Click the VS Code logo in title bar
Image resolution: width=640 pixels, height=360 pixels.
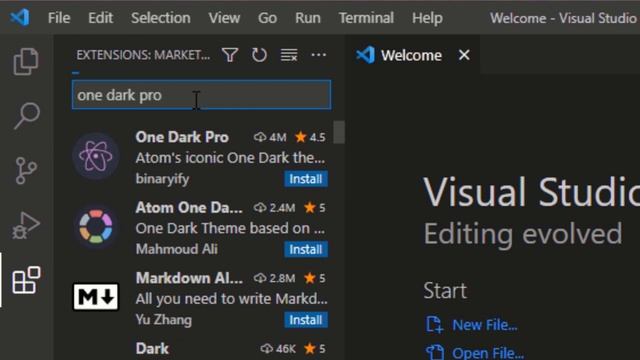tap(20, 18)
